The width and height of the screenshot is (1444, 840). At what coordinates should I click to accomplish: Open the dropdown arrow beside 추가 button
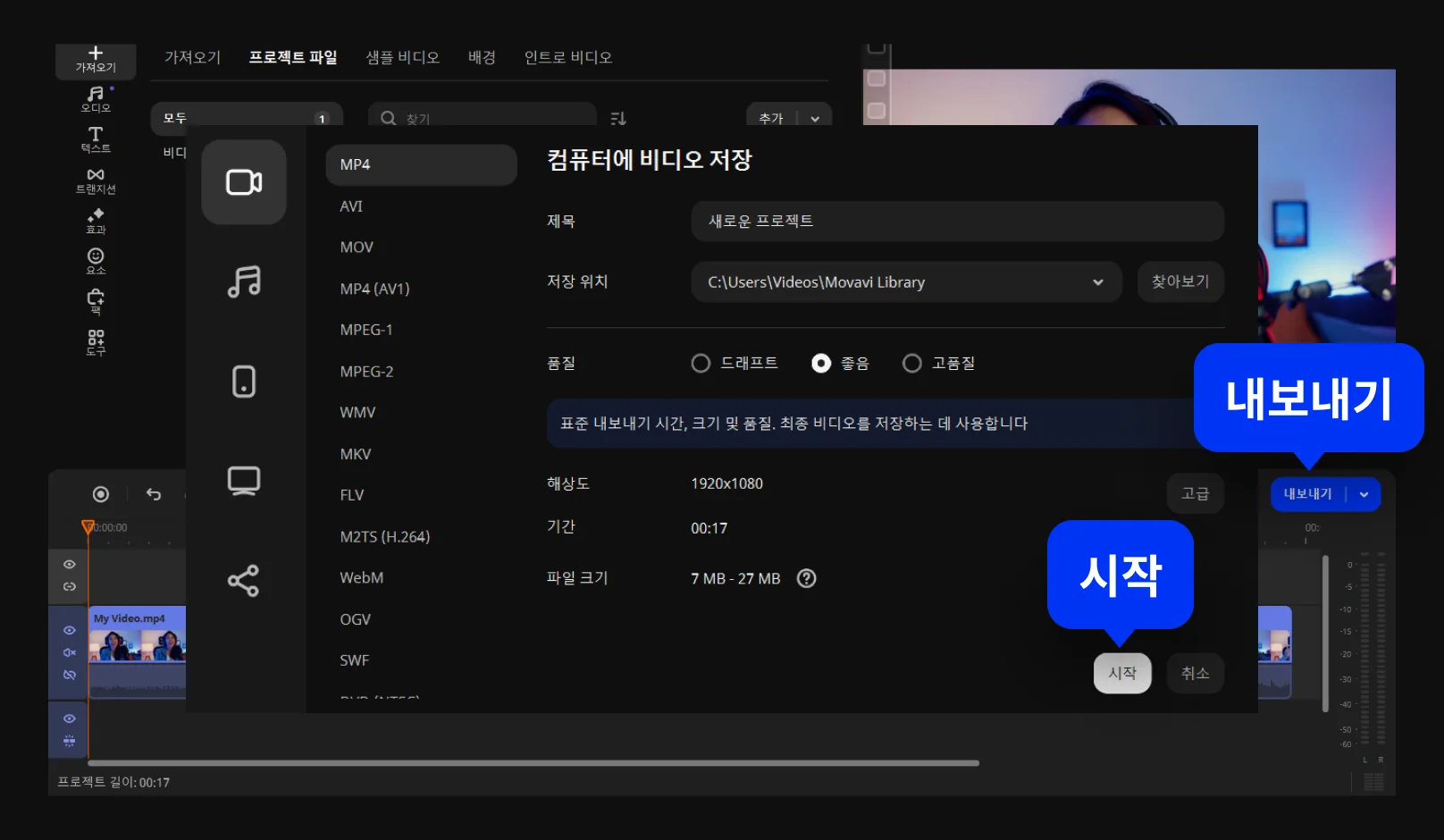click(x=815, y=119)
